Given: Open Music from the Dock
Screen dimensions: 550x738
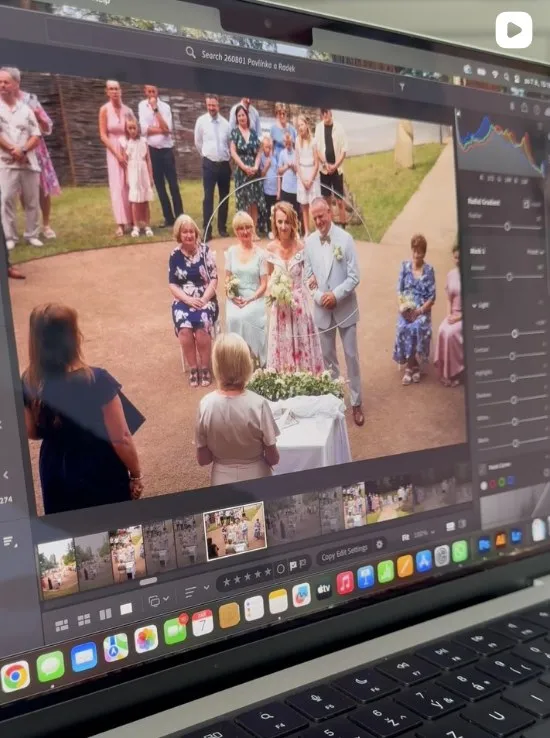Looking at the screenshot, I should coord(345,584).
